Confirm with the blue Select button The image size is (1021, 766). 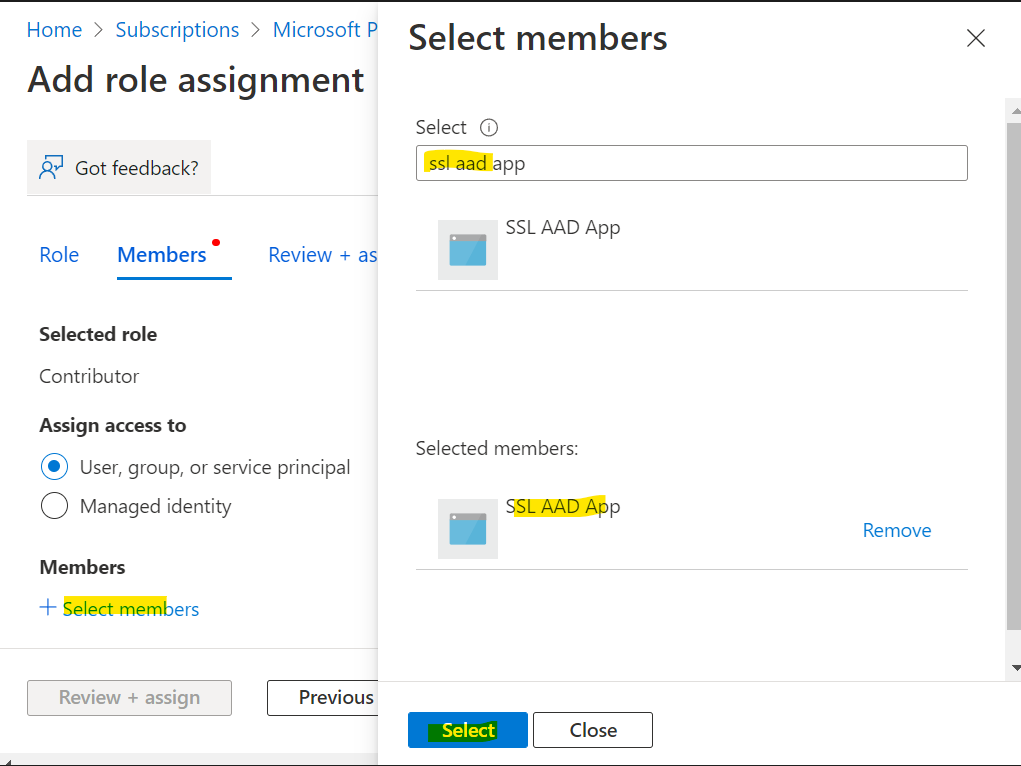[x=468, y=730]
